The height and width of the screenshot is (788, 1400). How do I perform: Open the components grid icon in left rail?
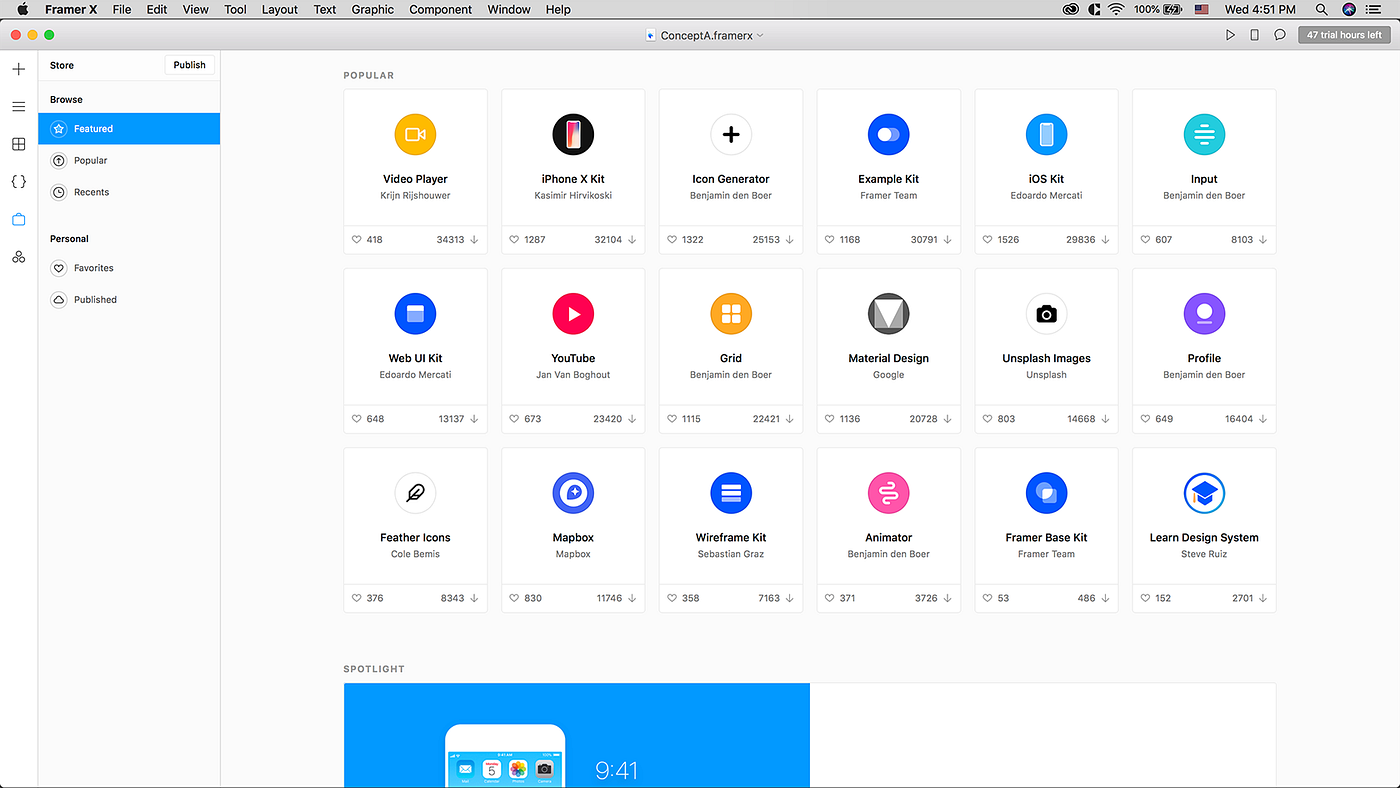click(19, 144)
